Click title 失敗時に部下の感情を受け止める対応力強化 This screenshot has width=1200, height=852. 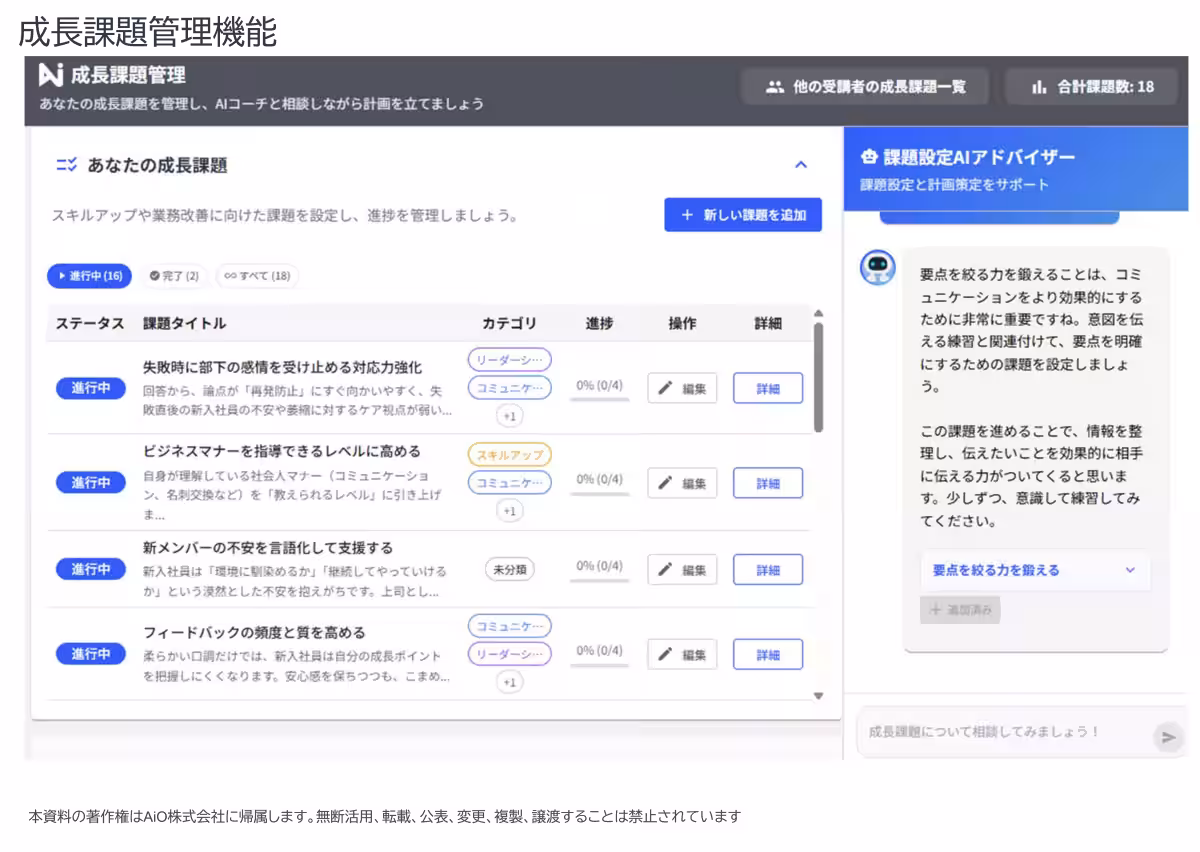[283, 367]
